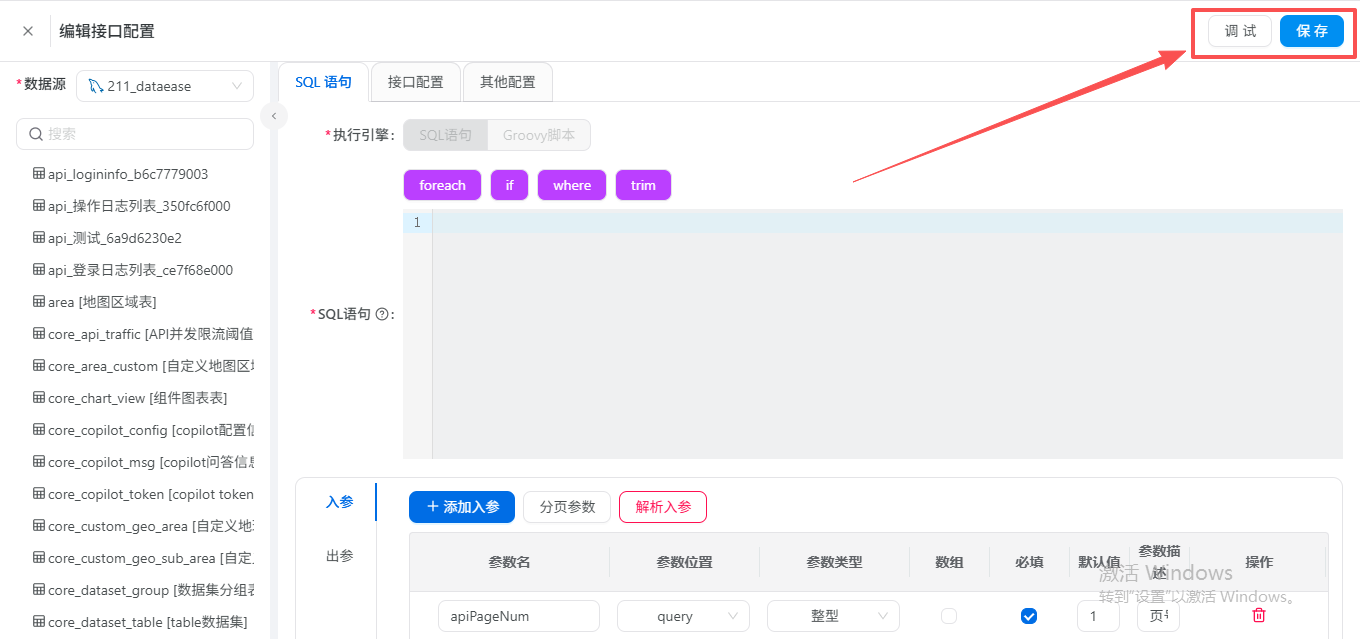Select table name core_api_traffic
Image resolution: width=1360 pixels, height=641 pixels.
150,334
